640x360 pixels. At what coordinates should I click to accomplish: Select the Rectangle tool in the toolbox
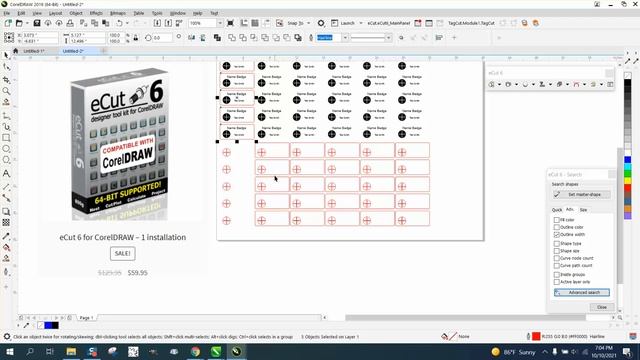[6, 138]
